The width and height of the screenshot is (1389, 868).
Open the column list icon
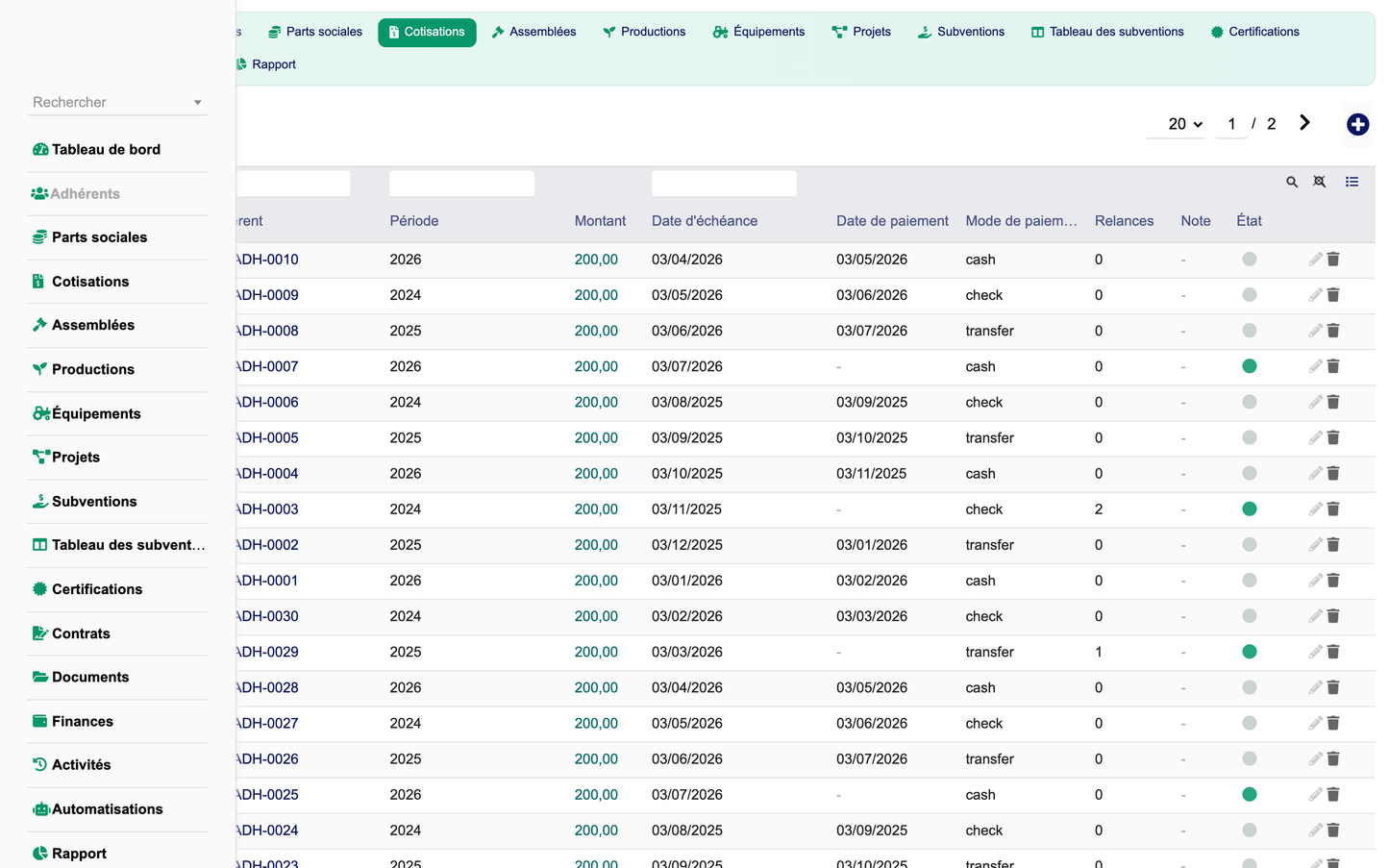tap(1352, 182)
